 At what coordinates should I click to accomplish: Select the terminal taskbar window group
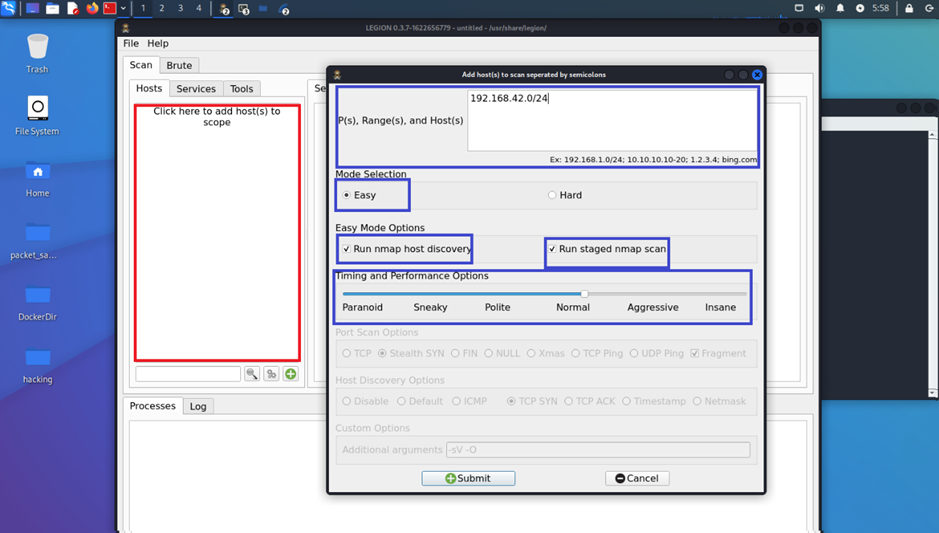pyautogui.click(x=244, y=9)
